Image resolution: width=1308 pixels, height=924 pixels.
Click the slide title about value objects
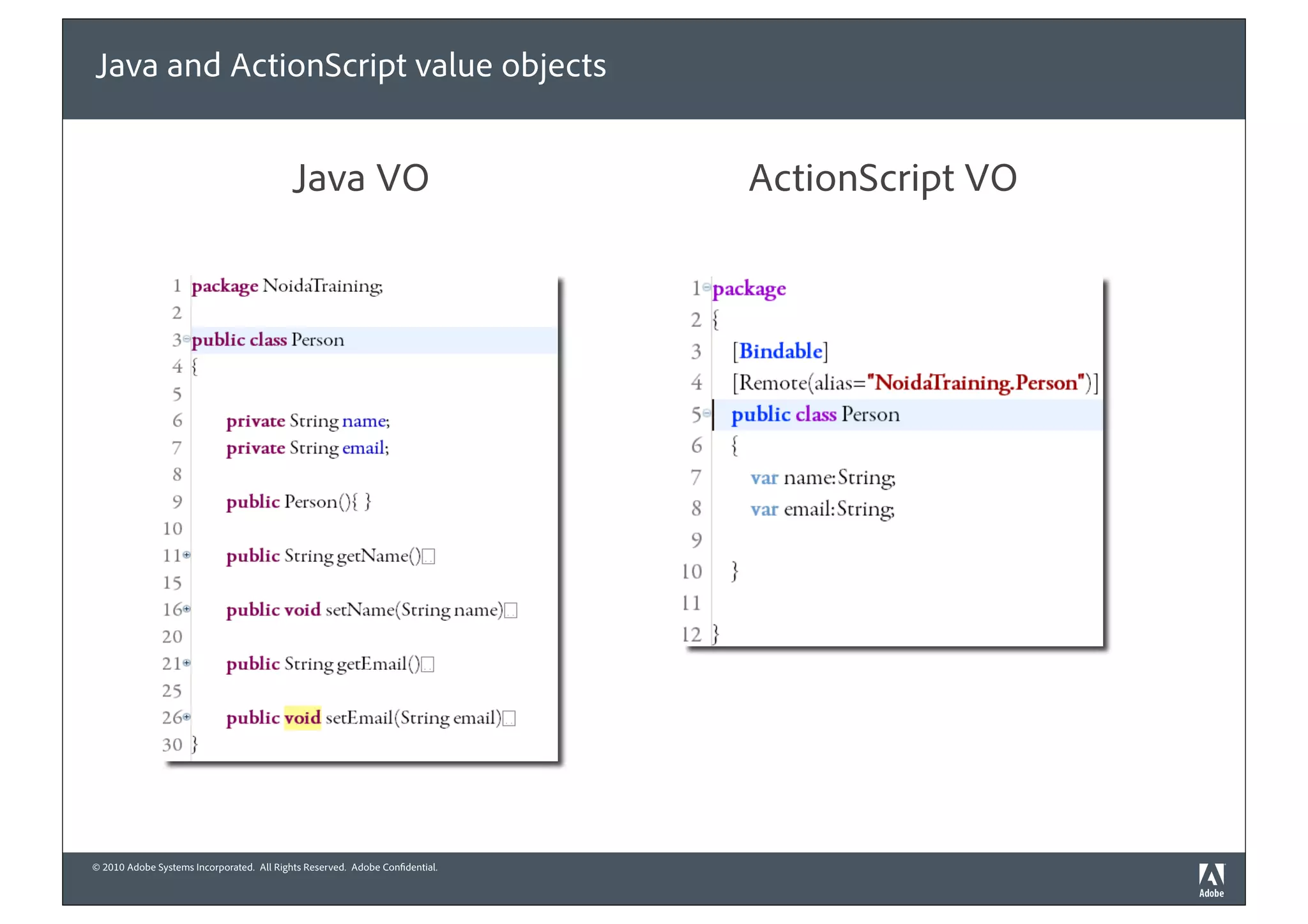pyautogui.click(x=351, y=66)
